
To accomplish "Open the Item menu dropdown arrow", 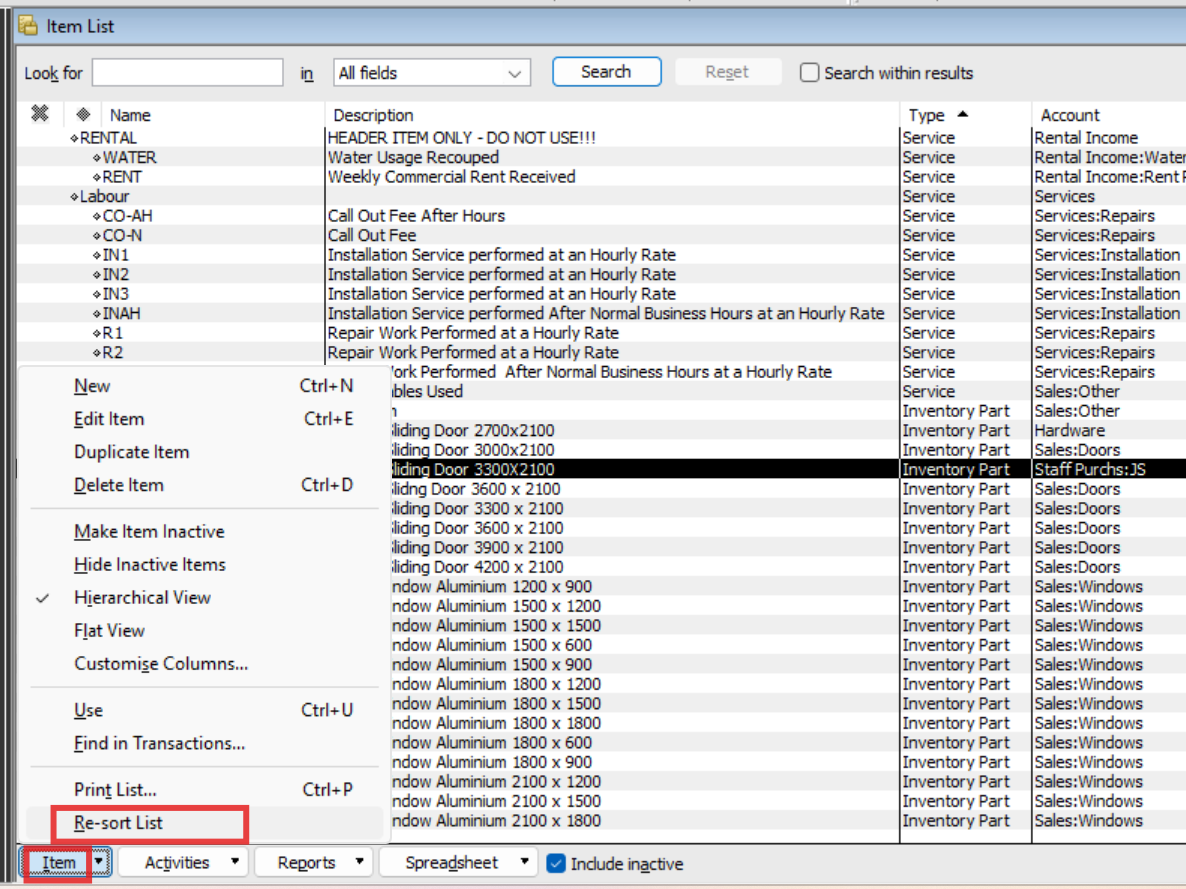I will pyautogui.click(x=100, y=863).
